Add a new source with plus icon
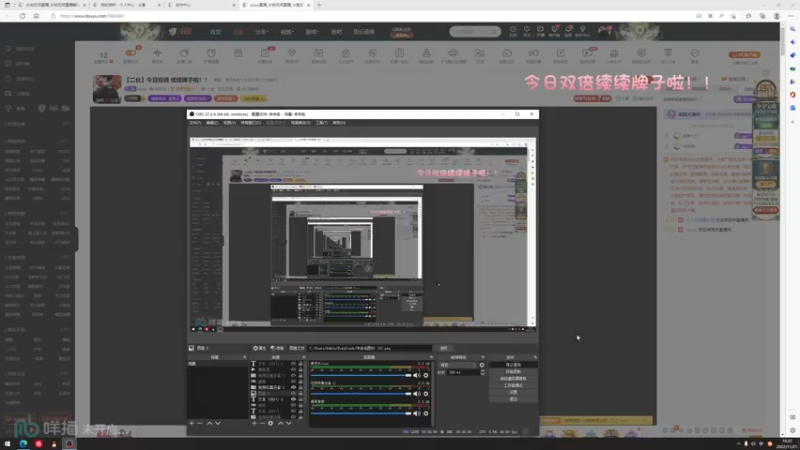 [x=254, y=423]
